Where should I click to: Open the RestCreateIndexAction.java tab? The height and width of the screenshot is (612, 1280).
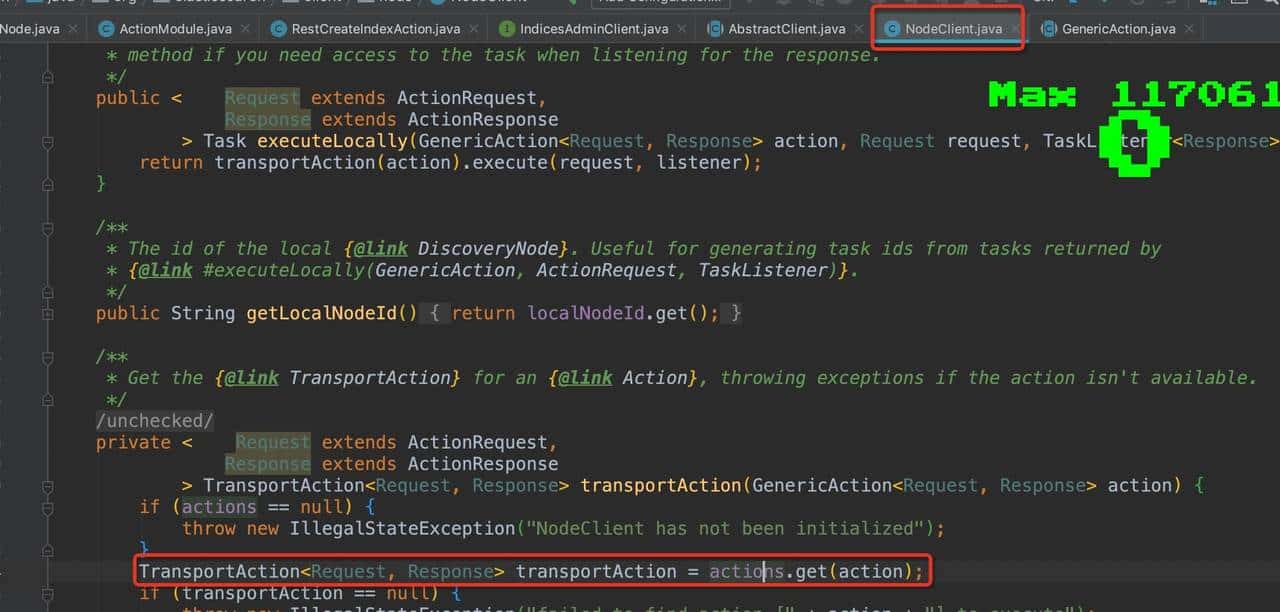coord(375,29)
